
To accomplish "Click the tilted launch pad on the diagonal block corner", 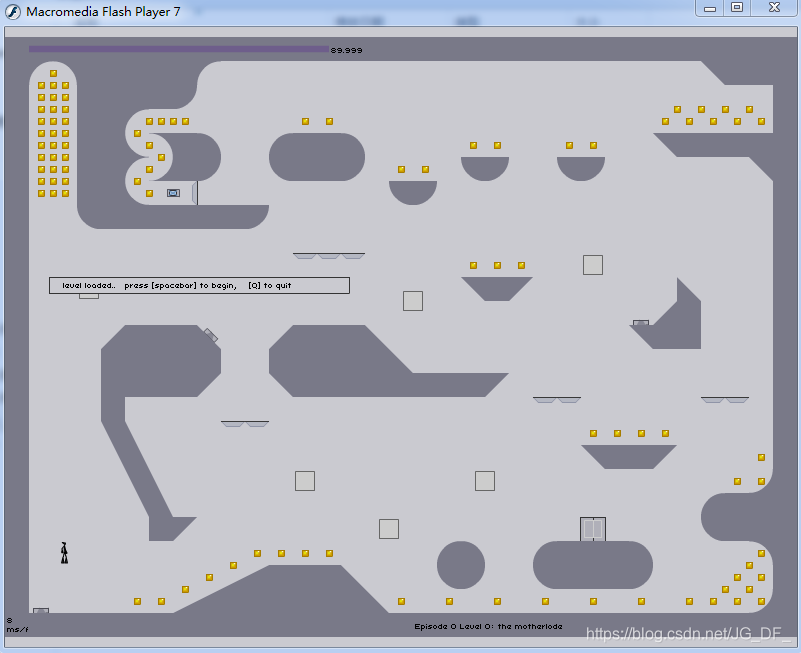I will coord(210,335).
